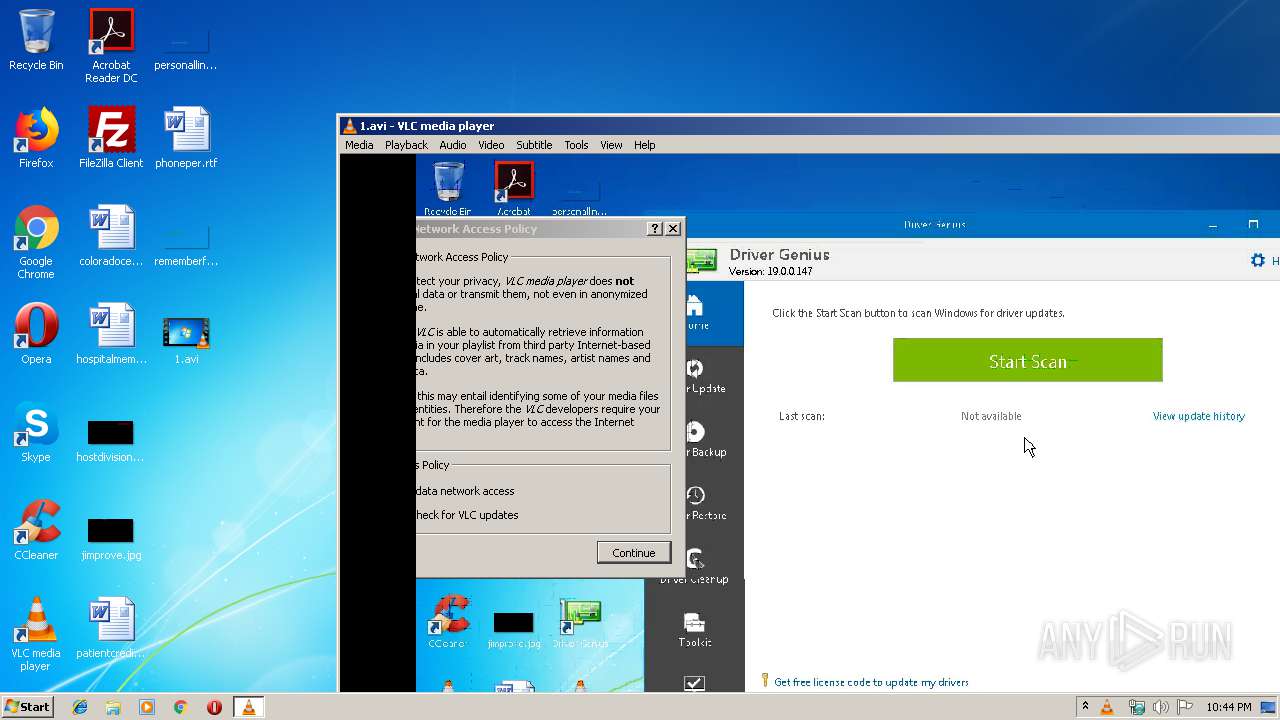Image resolution: width=1280 pixels, height=720 pixels.
Task: Open Toolkit sidebar item
Action: tap(695, 629)
